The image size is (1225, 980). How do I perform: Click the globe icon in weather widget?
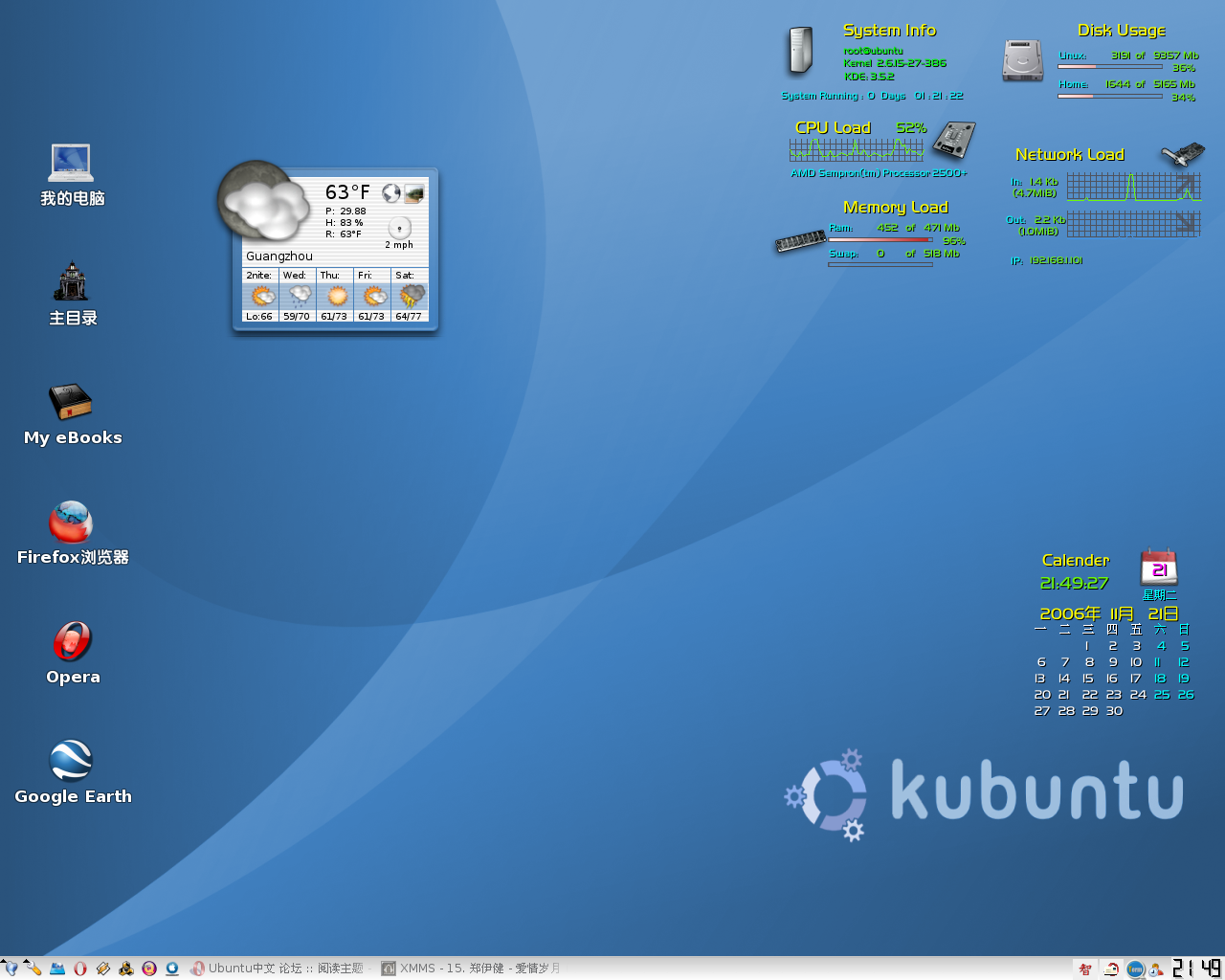tap(391, 193)
